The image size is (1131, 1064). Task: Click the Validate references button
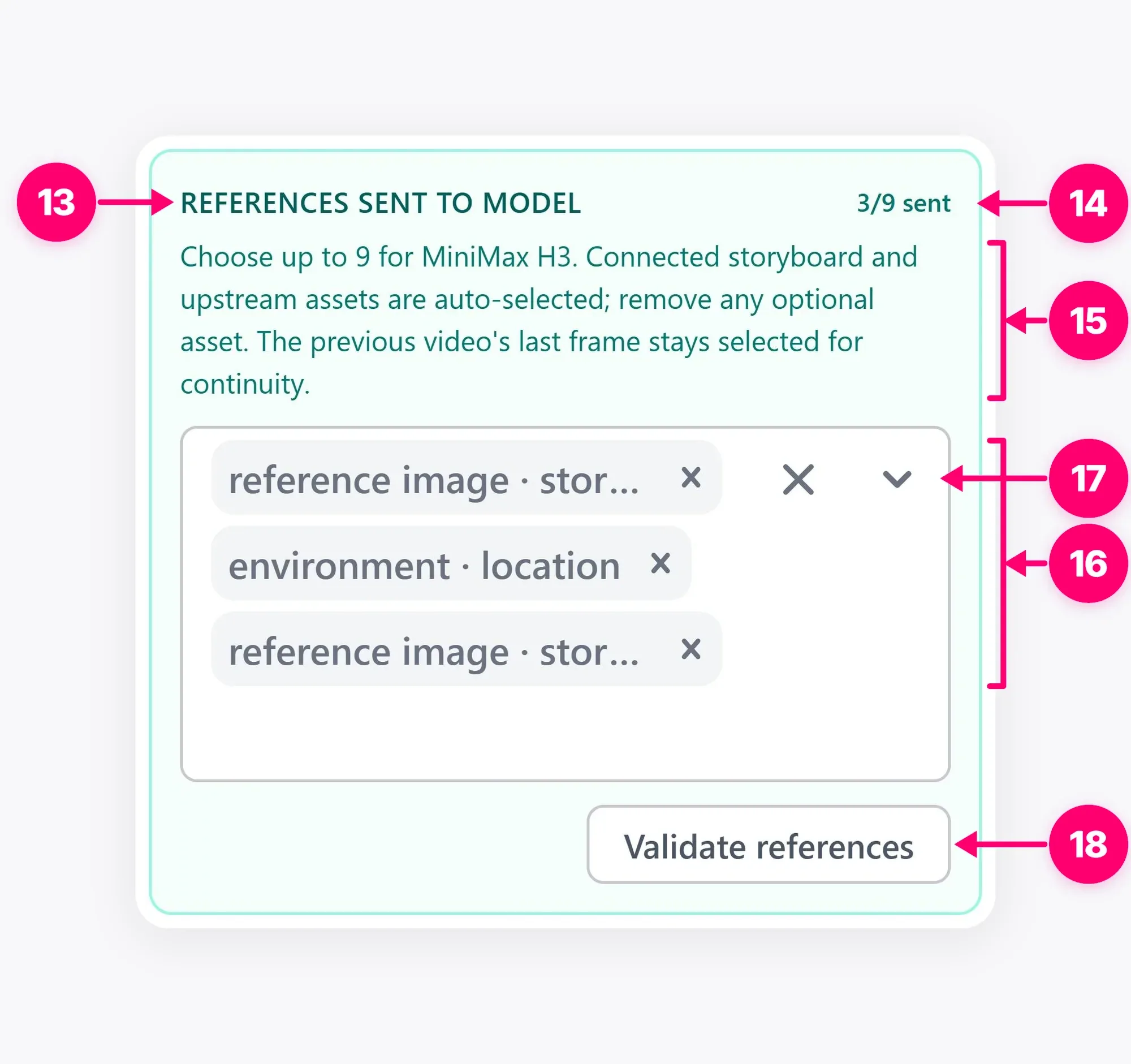[x=769, y=845]
